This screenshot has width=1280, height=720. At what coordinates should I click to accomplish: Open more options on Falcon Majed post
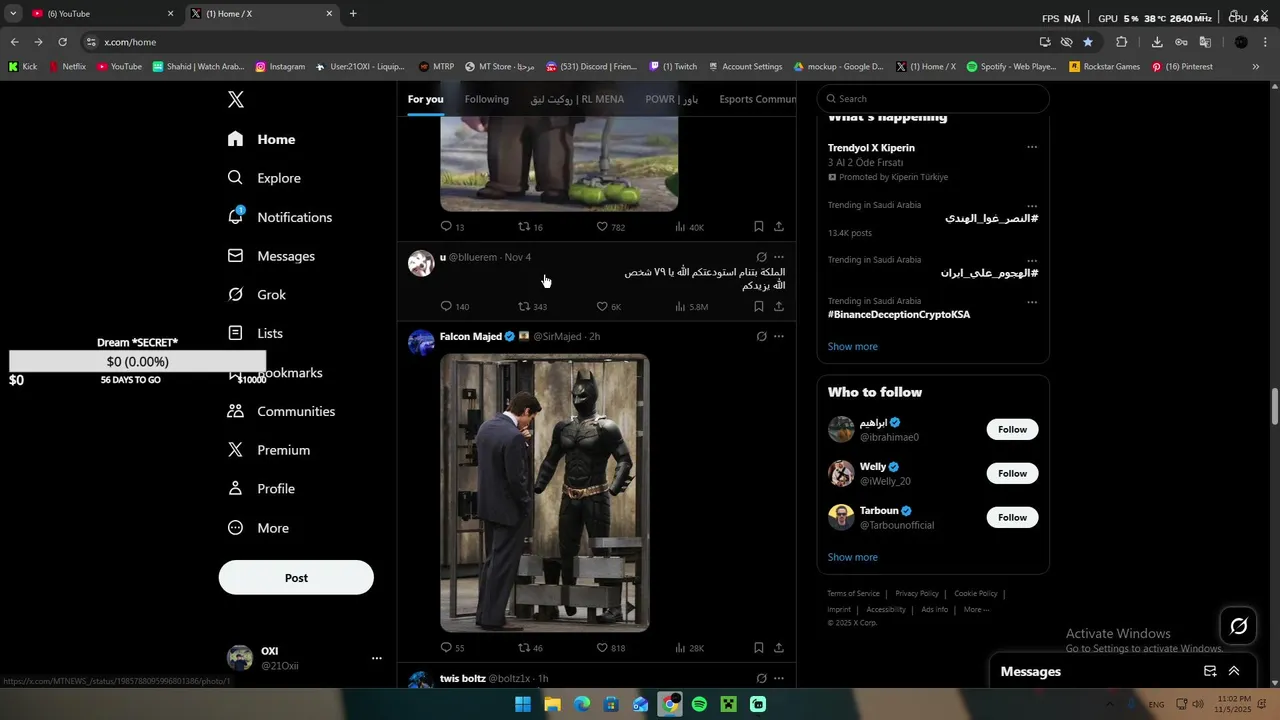[779, 337]
